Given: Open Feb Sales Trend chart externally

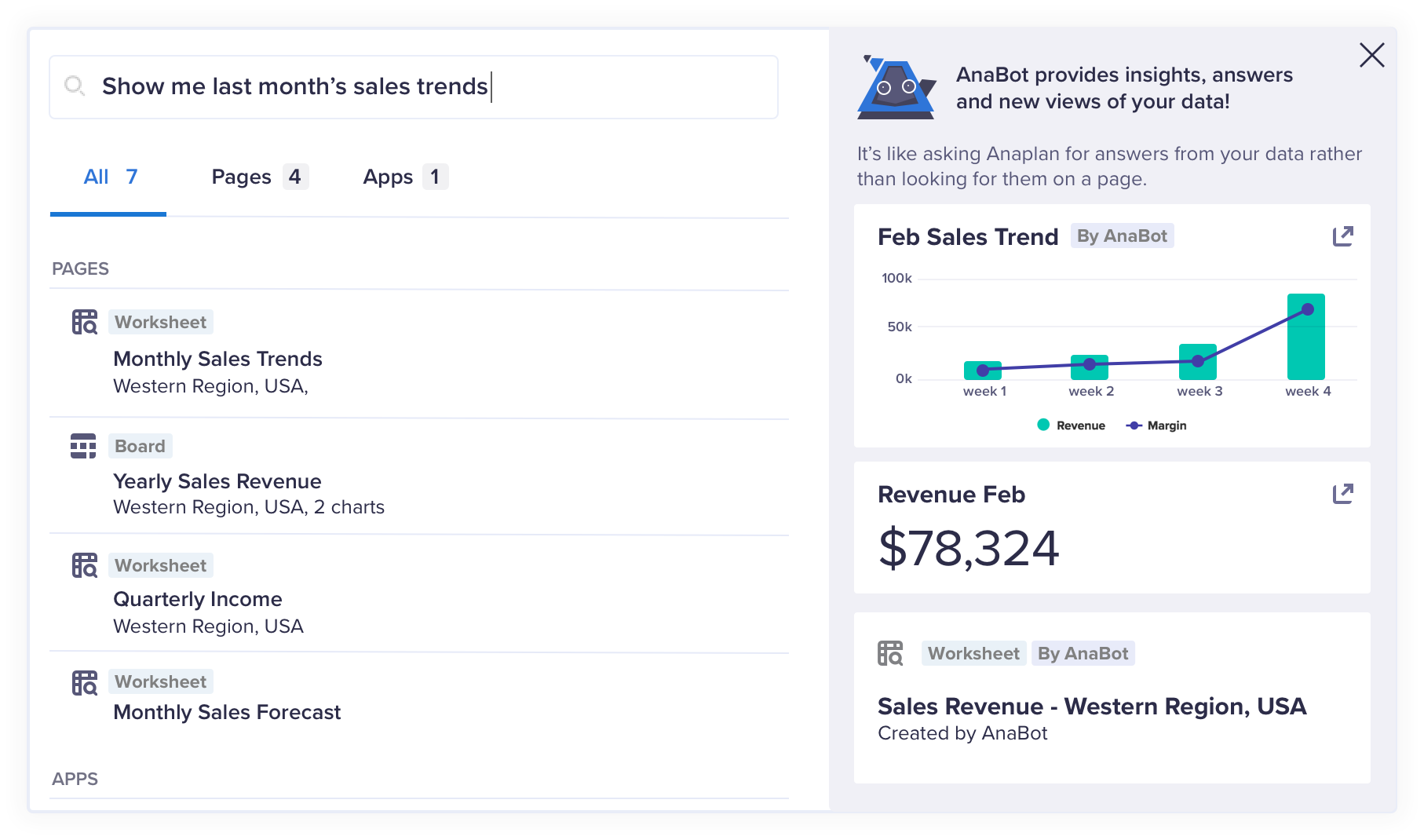Looking at the screenshot, I should 1343,236.
